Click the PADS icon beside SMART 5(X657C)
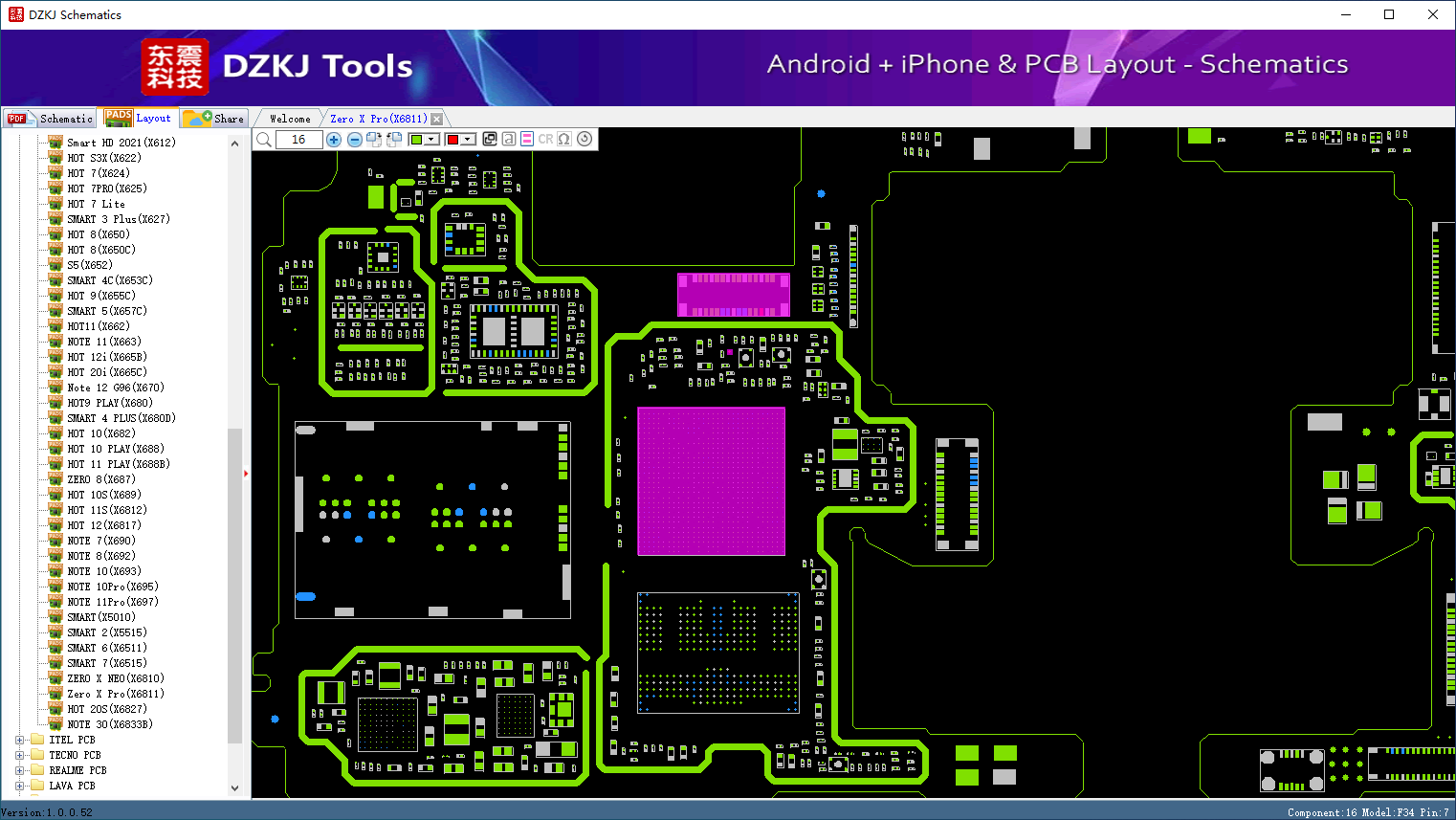This screenshot has height=820, width=1456. [x=55, y=311]
